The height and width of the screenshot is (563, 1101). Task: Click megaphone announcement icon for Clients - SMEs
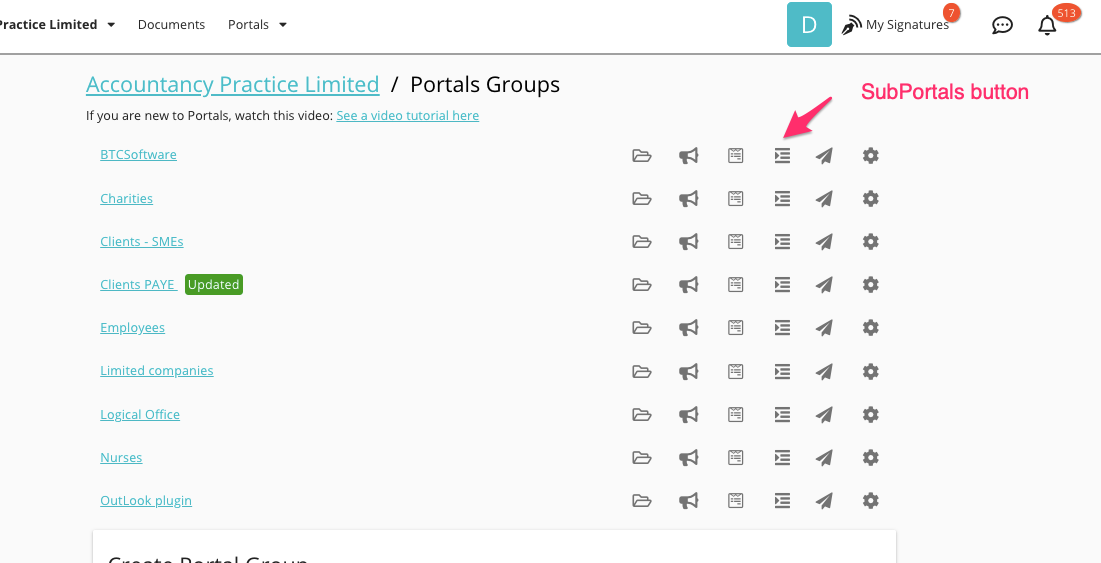click(x=688, y=242)
